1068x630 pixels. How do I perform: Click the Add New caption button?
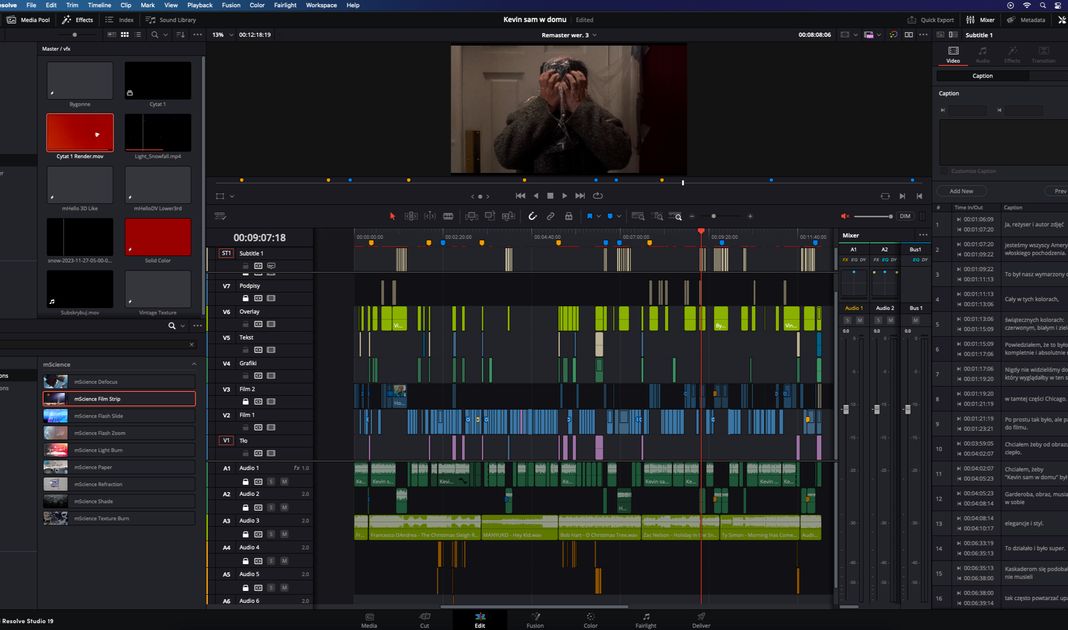961,191
